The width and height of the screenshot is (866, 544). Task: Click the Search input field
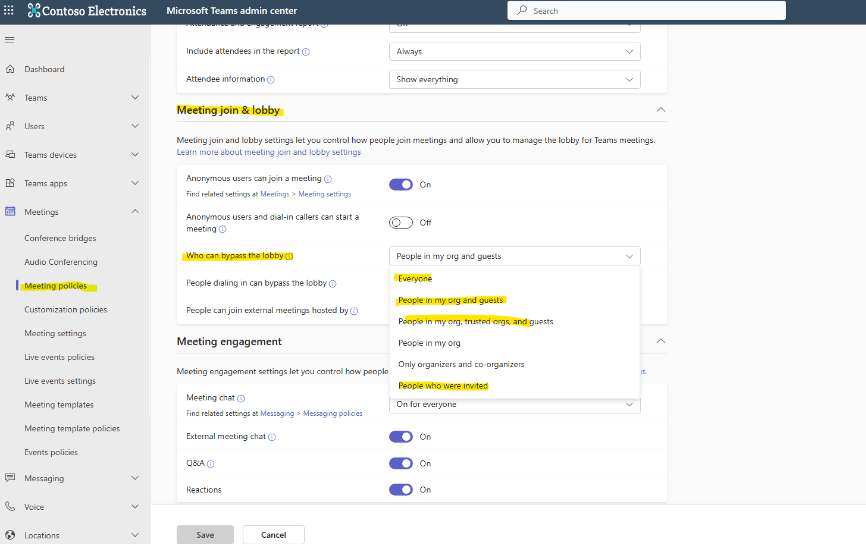[646, 10]
